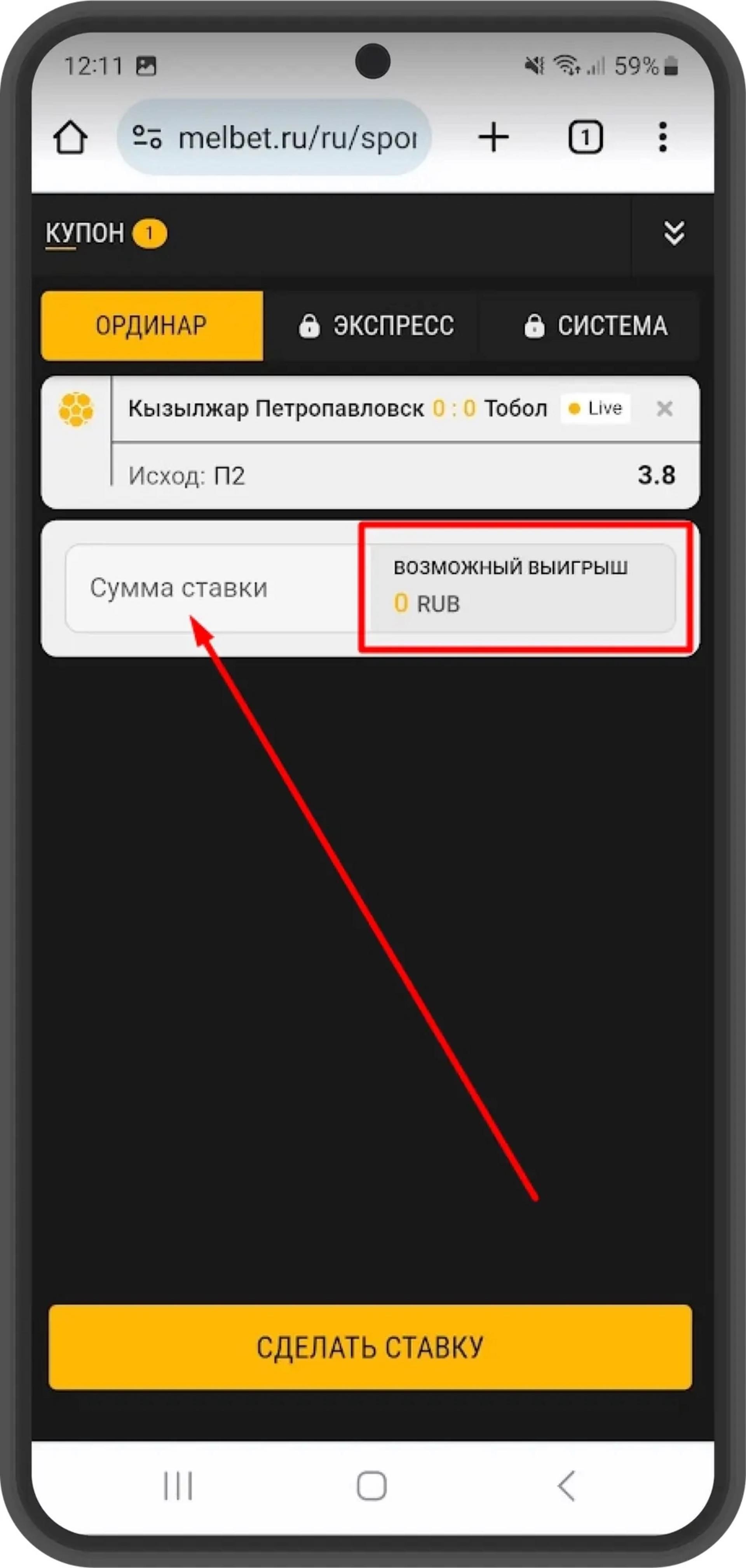The width and height of the screenshot is (746, 1568).
Task: Tap the browser home icon
Action: point(71,137)
